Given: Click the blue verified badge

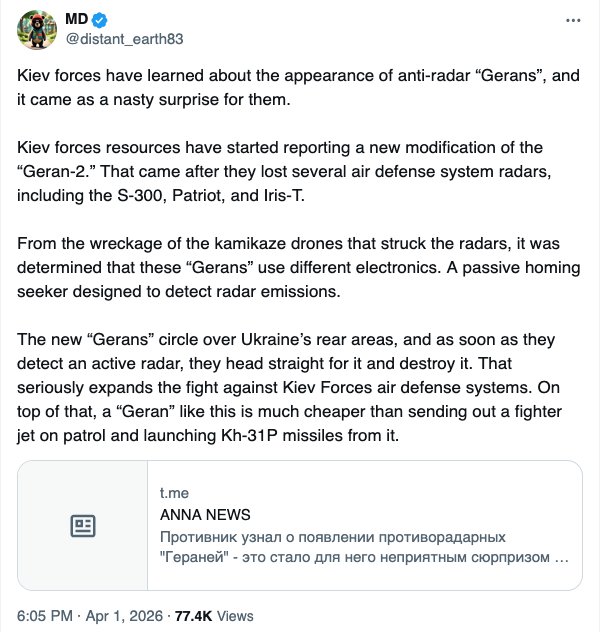Looking at the screenshot, I should click(101, 20).
